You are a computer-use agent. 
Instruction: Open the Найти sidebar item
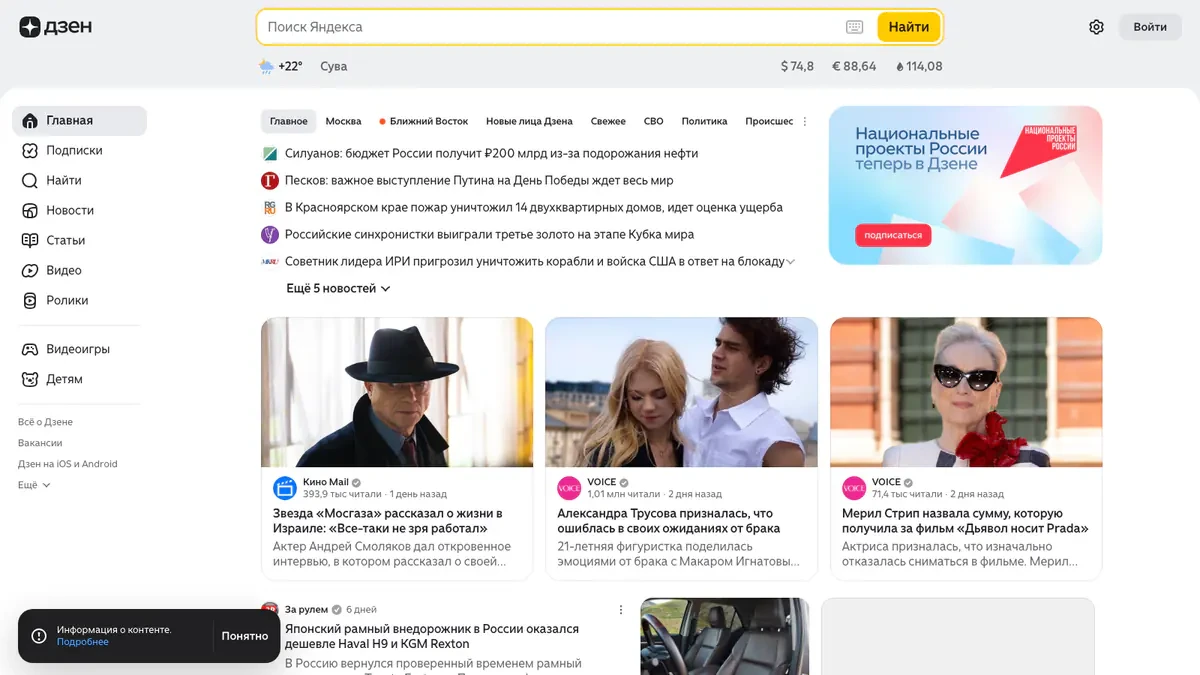79,180
